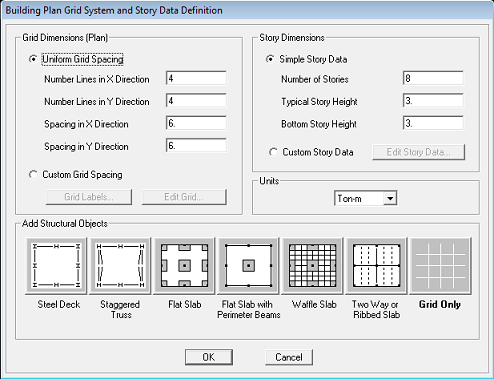Viewport: 494px width, 379px height.
Task: Choose the Staggered Truss template icon
Action: coord(120,266)
